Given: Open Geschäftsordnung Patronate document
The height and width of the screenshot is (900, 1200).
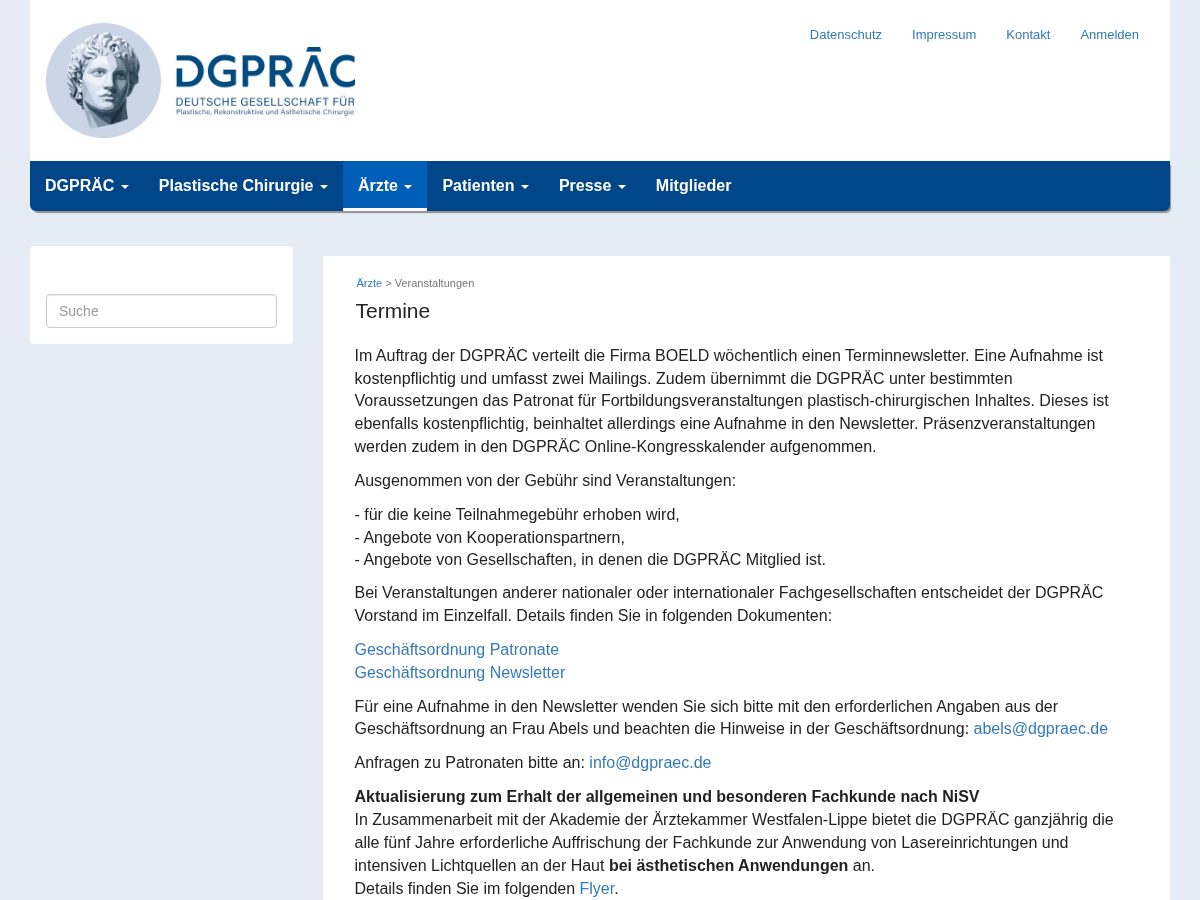Looking at the screenshot, I should point(457,650).
